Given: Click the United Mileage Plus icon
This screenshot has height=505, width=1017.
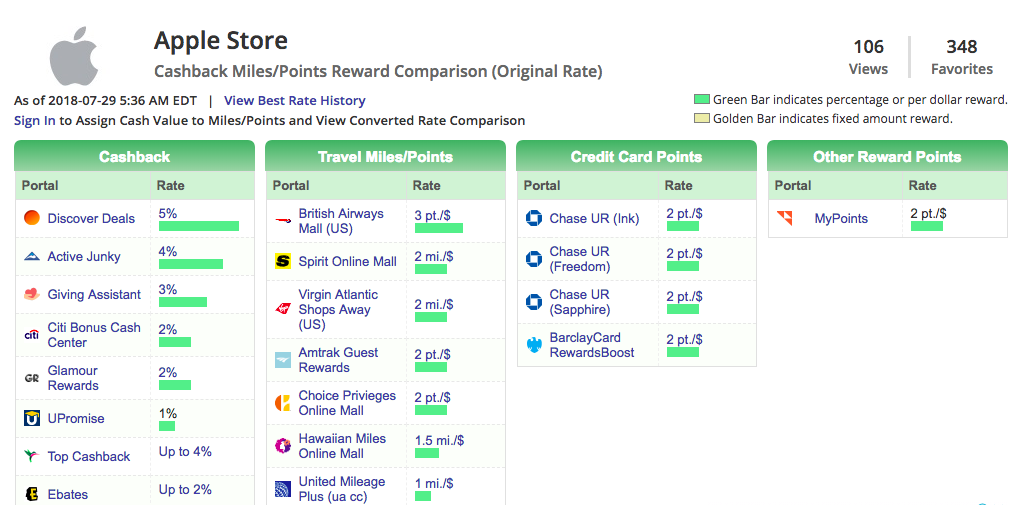Looking at the screenshot, I should [283, 489].
